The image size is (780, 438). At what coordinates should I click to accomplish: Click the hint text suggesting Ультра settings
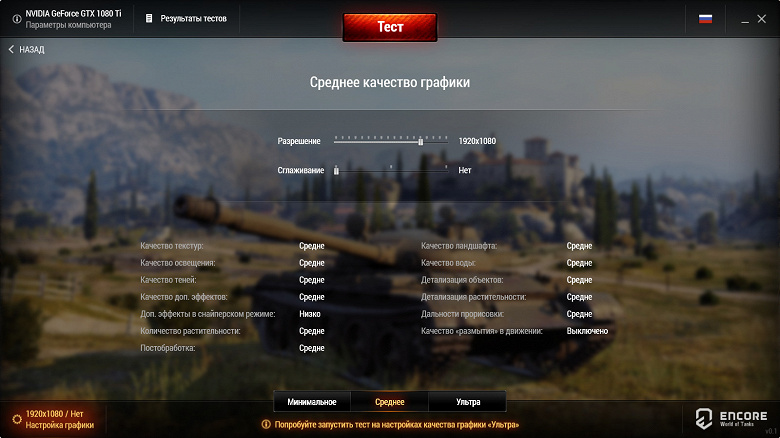(396, 425)
